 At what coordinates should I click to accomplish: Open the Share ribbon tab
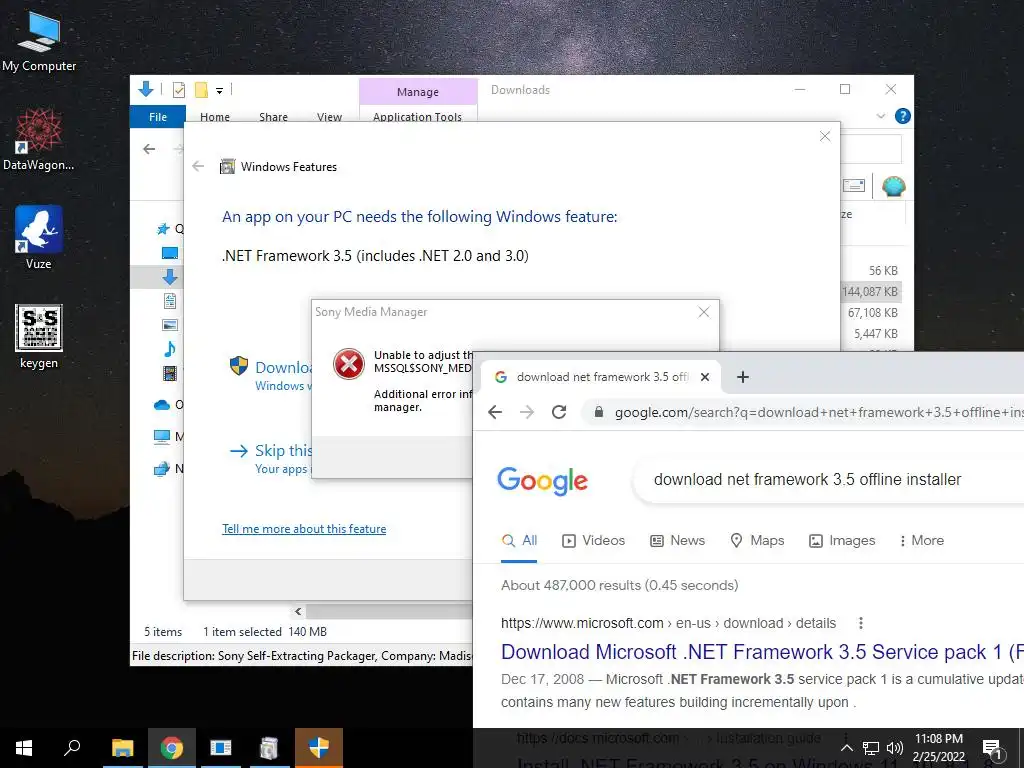tap(273, 116)
